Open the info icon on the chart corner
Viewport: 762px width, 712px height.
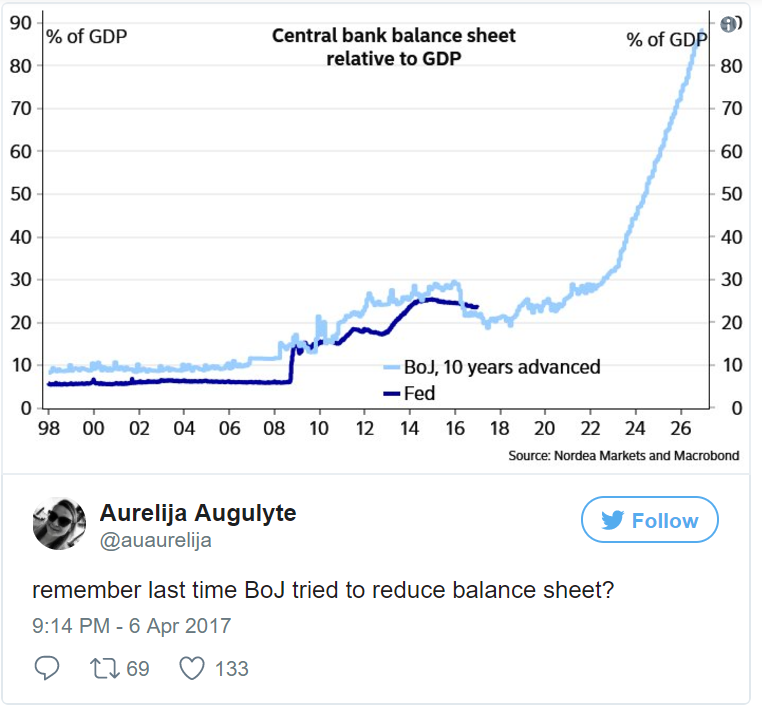728,24
